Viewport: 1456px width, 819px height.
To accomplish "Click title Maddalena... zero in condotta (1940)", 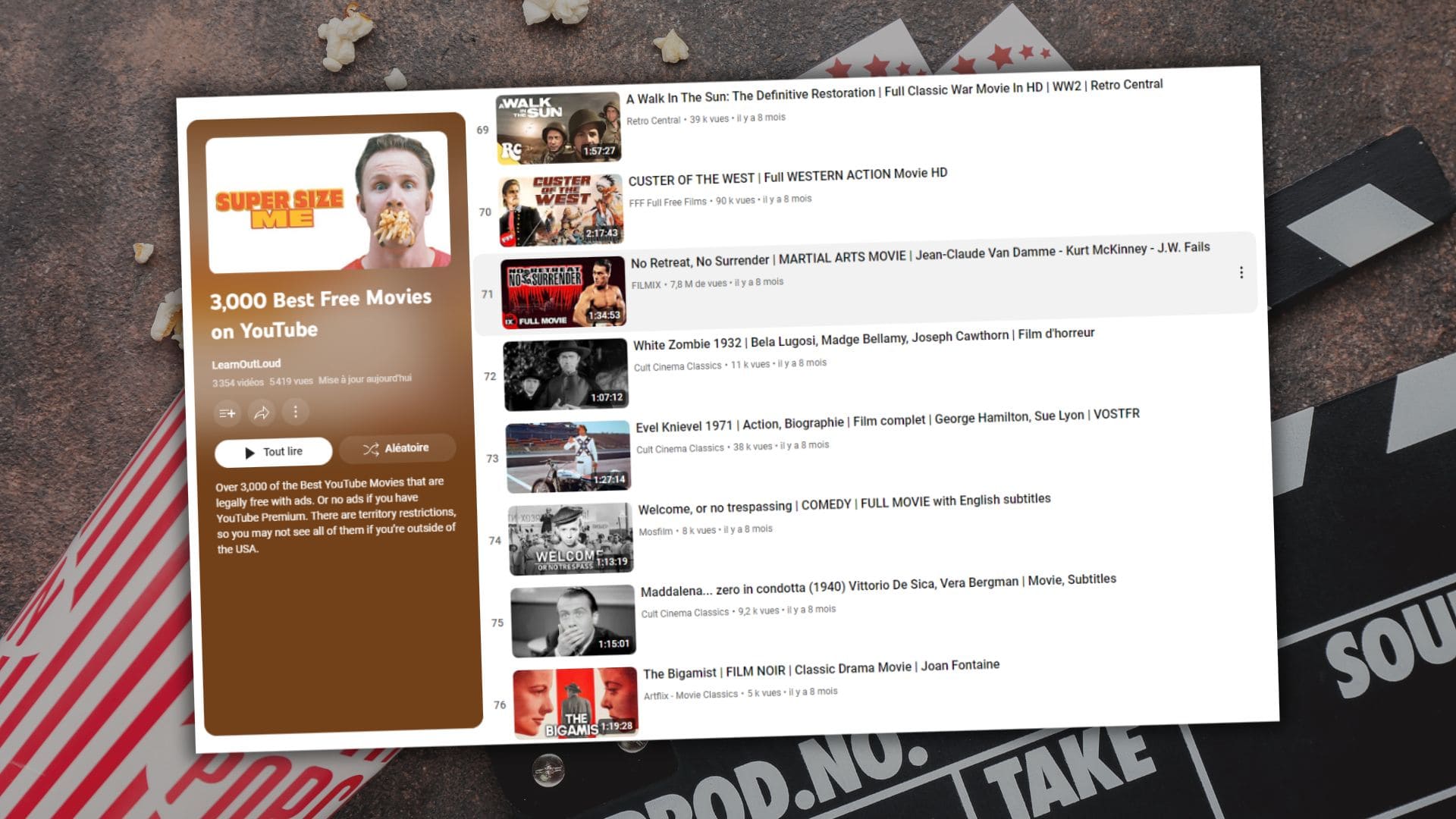I will 878,585.
